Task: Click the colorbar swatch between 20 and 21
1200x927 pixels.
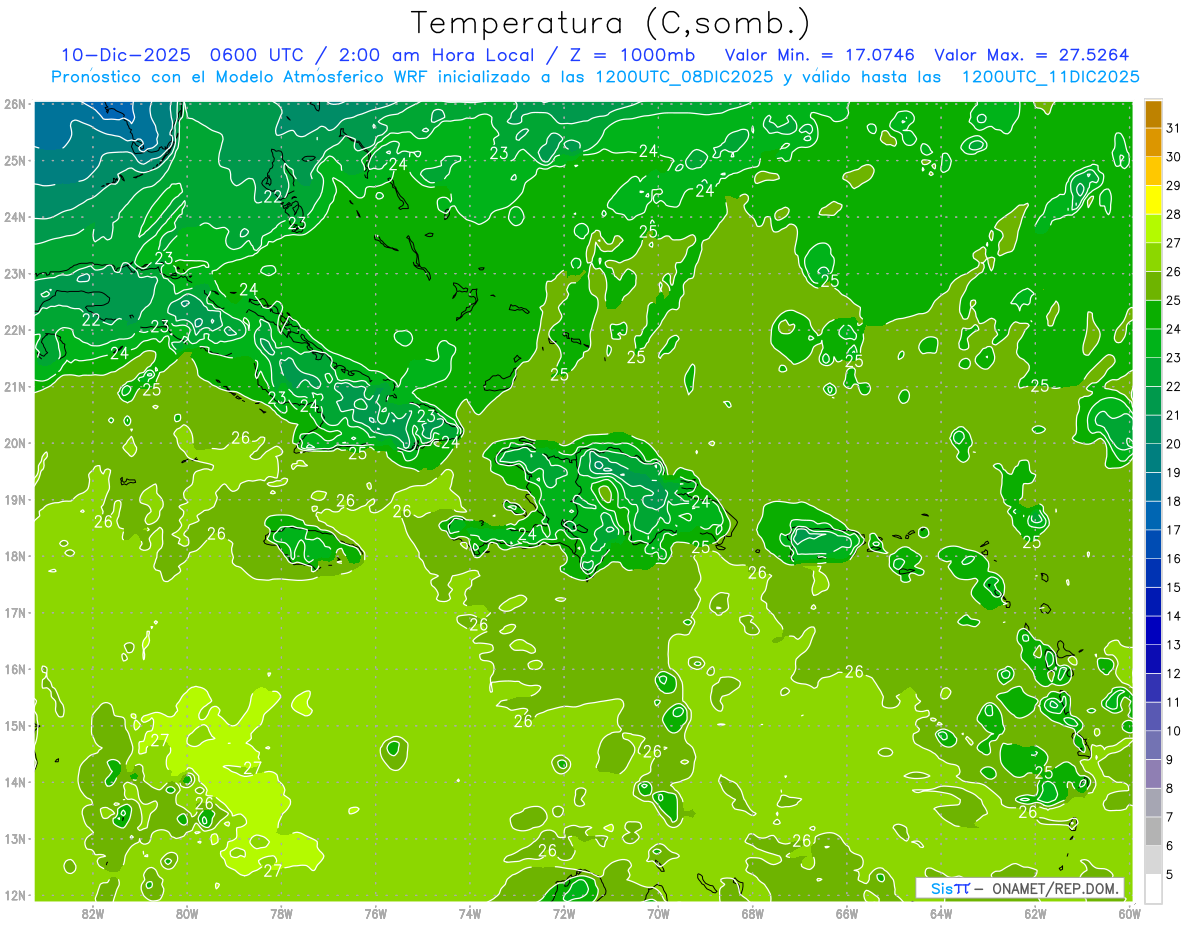Action: (1153, 429)
